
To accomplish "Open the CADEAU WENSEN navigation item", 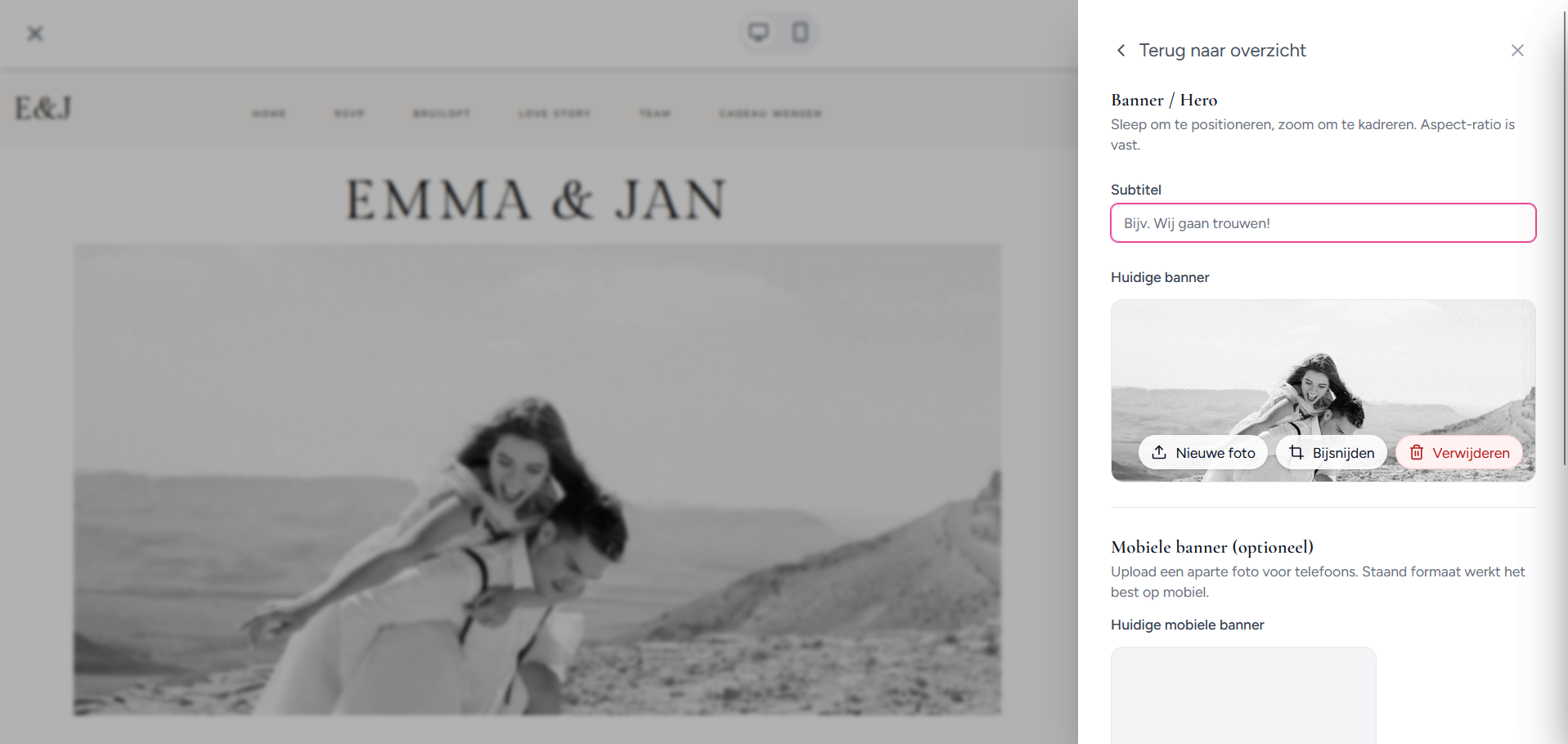I will point(771,114).
